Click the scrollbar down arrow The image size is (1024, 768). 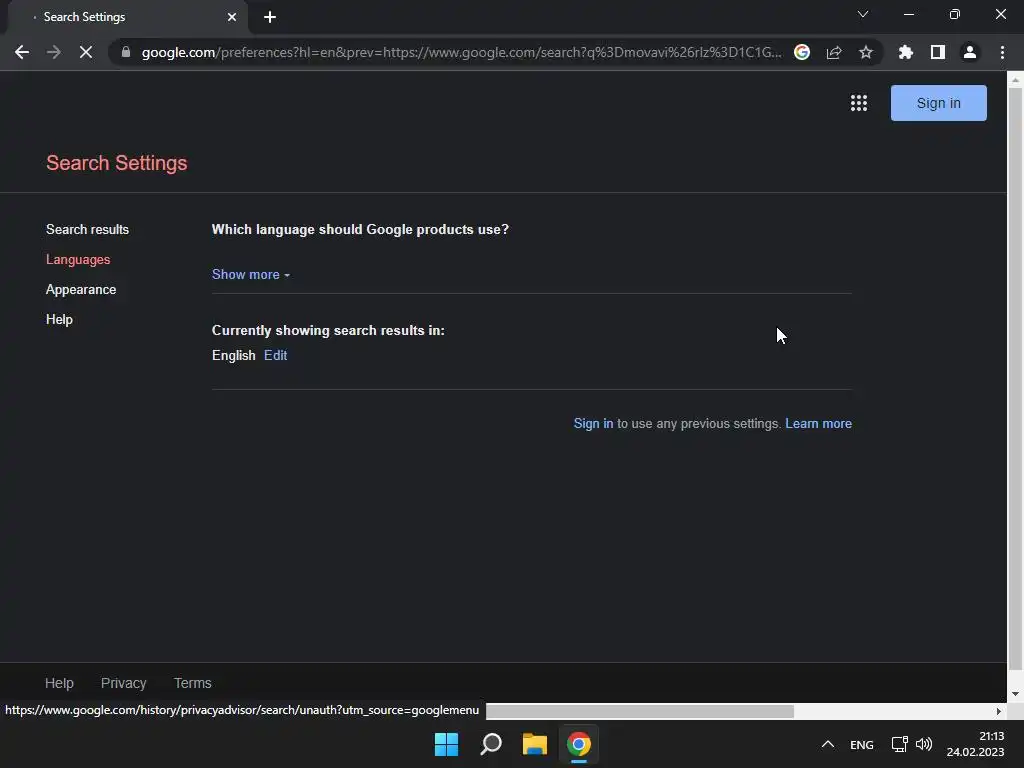point(1015,694)
